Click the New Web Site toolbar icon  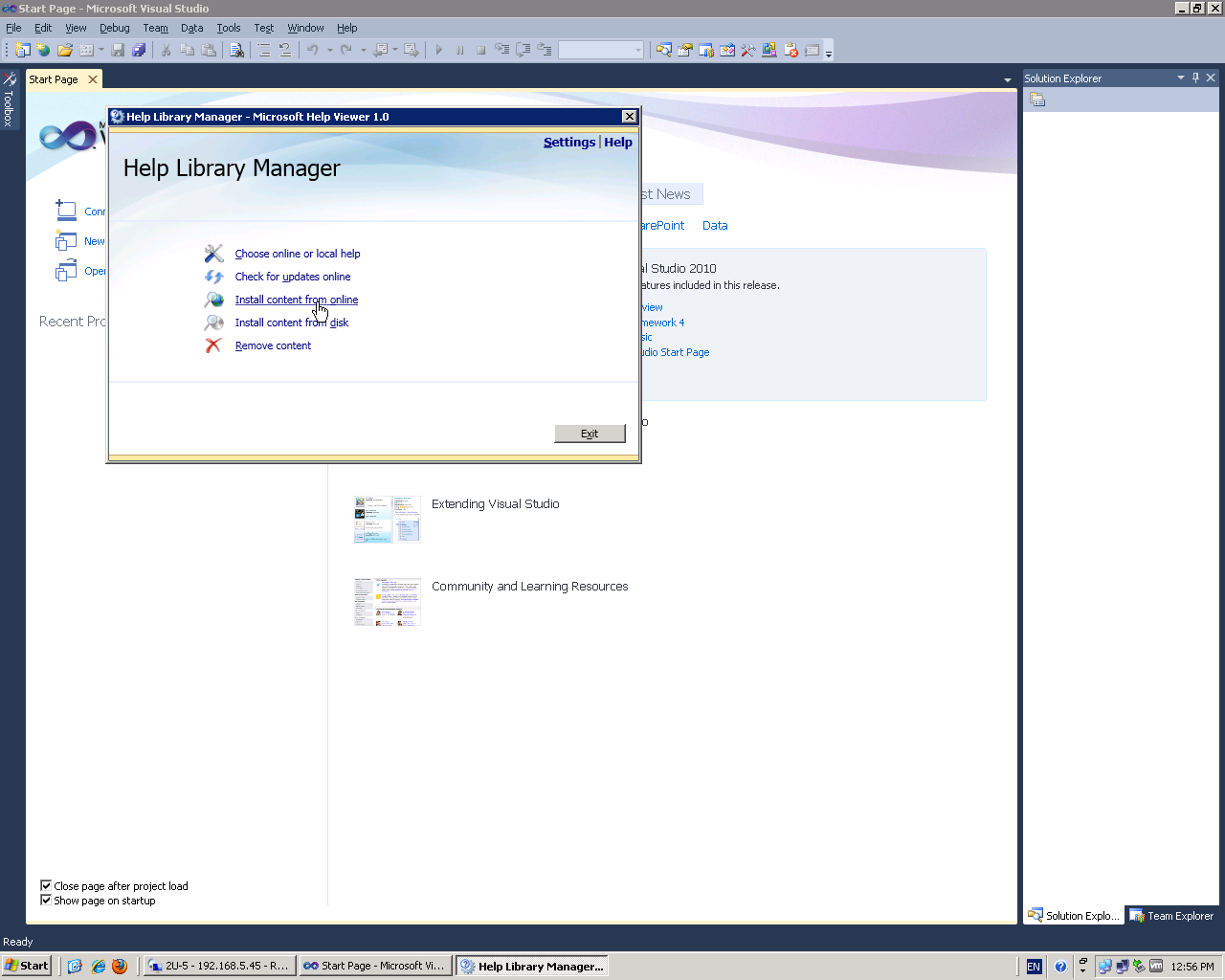43,50
